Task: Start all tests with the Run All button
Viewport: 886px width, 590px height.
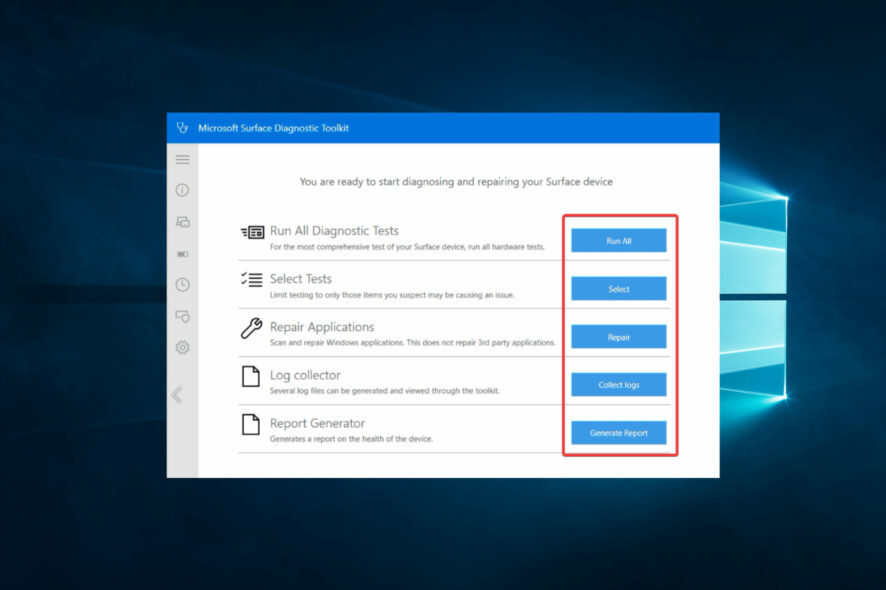Action: click(x=619, y=240)
